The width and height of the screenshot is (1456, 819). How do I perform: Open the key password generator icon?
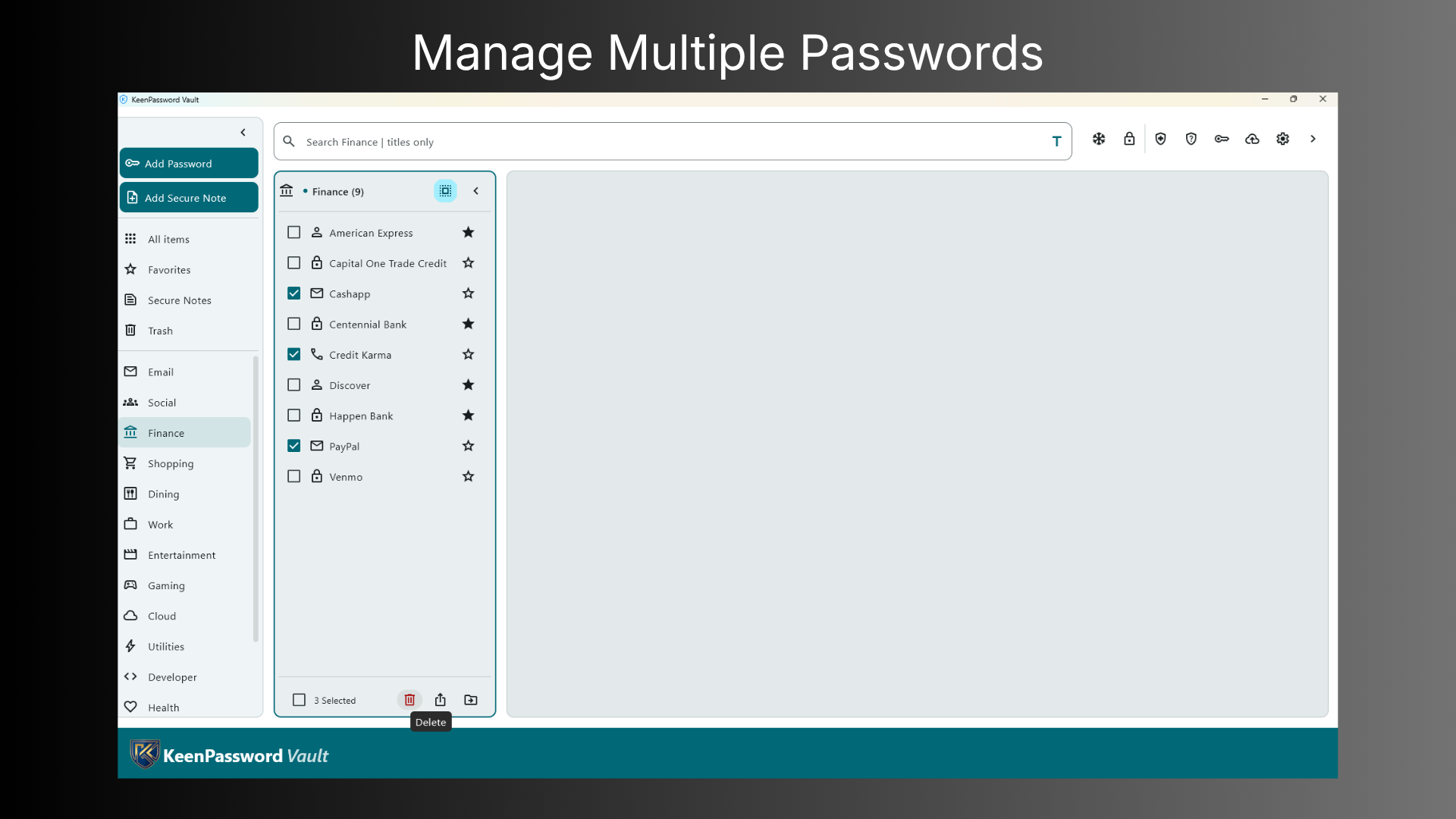point(1222,139)
